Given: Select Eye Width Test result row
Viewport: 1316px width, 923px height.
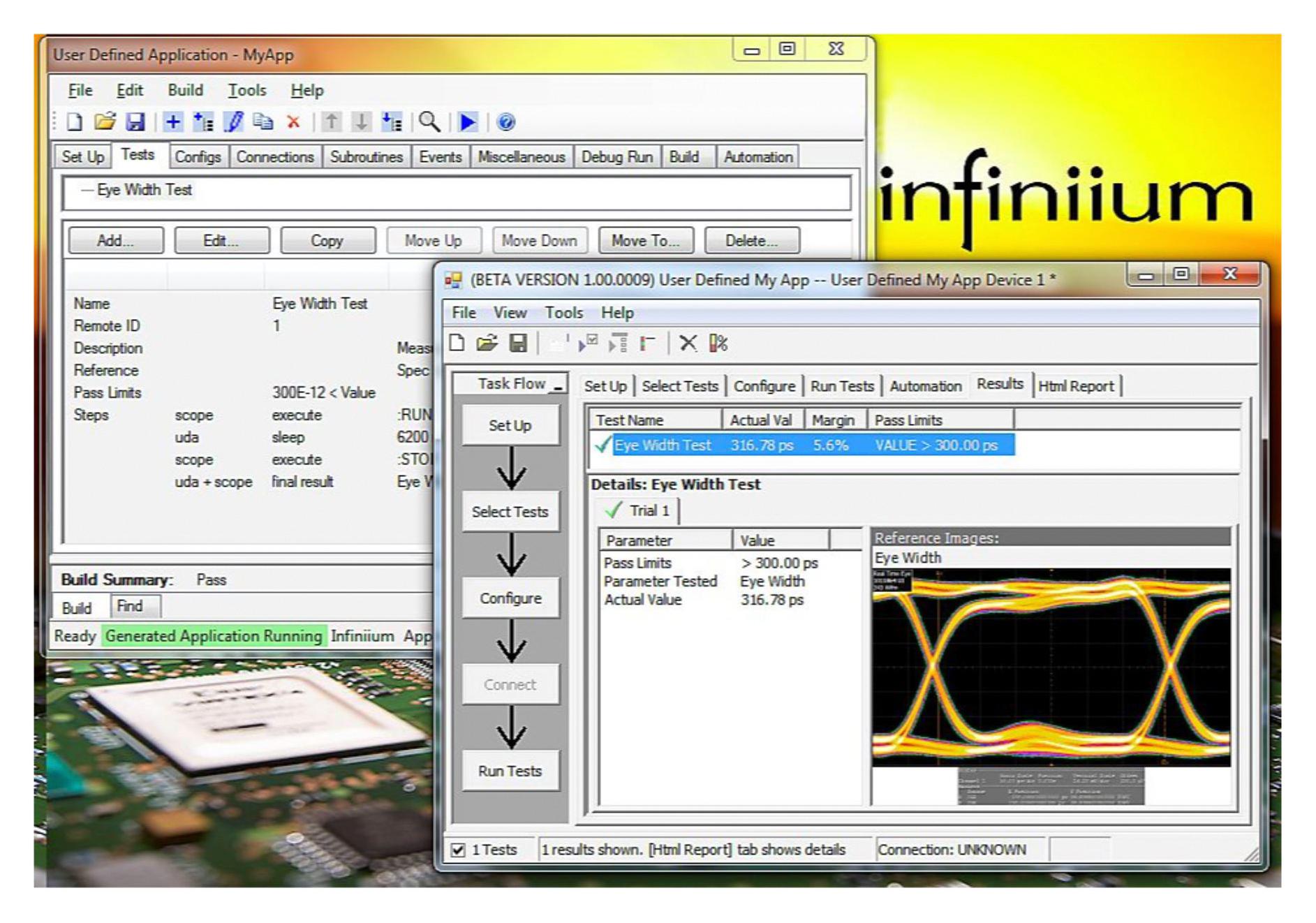Looking at the screenshot, I should (x=803, y=445).
